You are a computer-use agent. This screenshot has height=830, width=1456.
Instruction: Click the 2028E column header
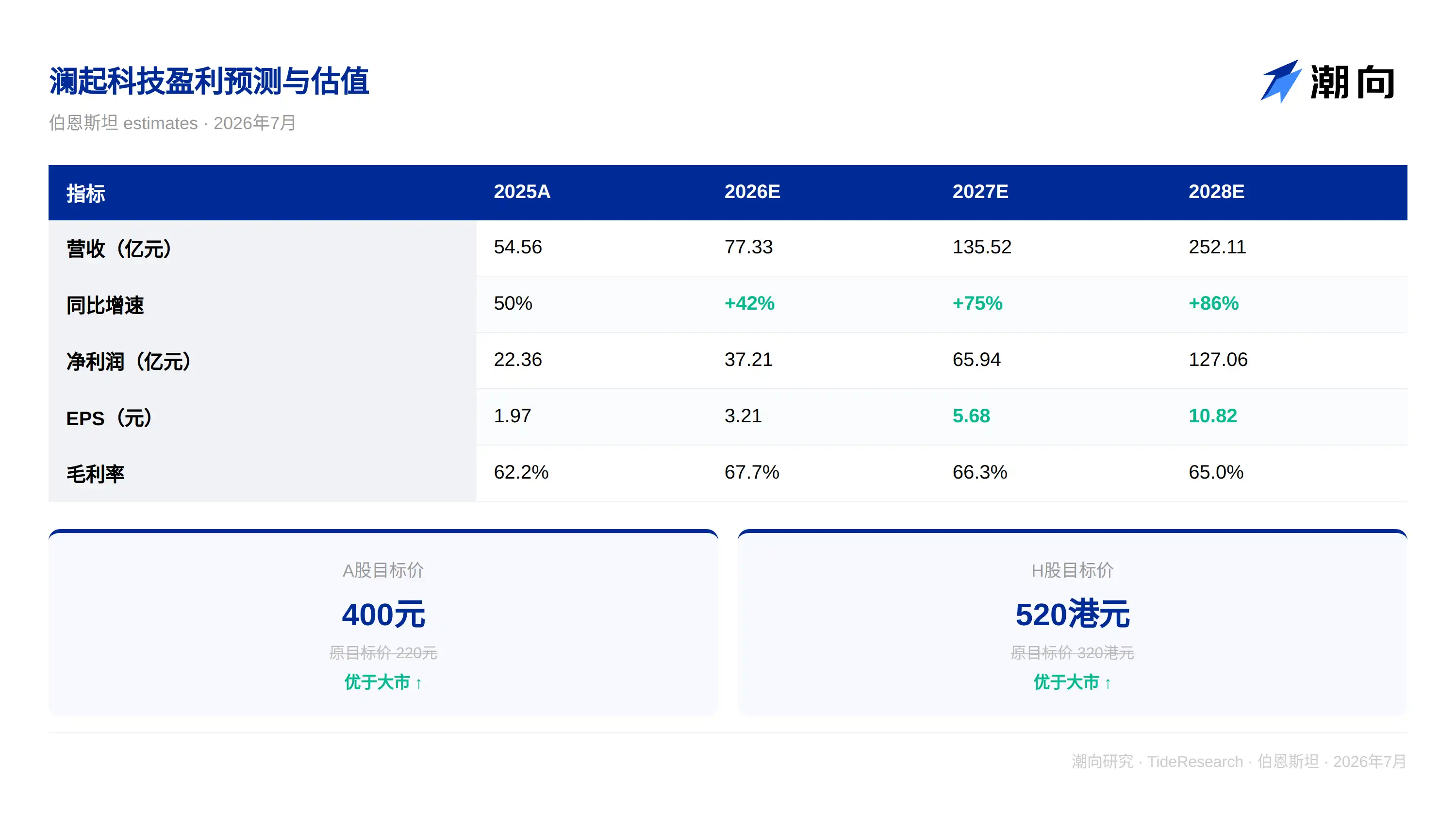click(1216, 192)
